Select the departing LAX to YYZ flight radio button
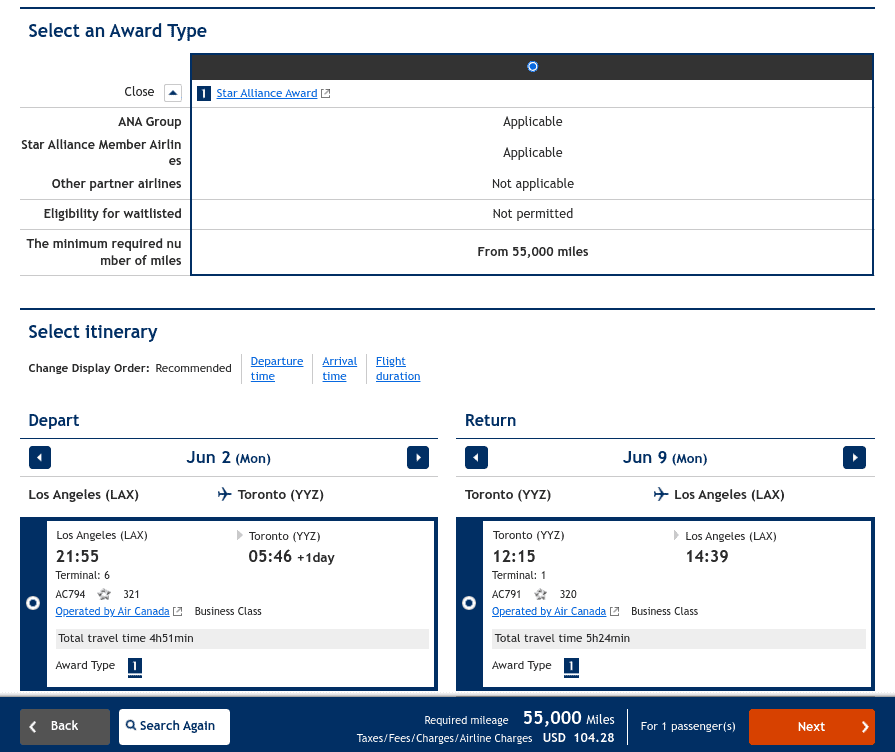The height and width of the screenshot is (752, 895). click(x=33, y=603)
